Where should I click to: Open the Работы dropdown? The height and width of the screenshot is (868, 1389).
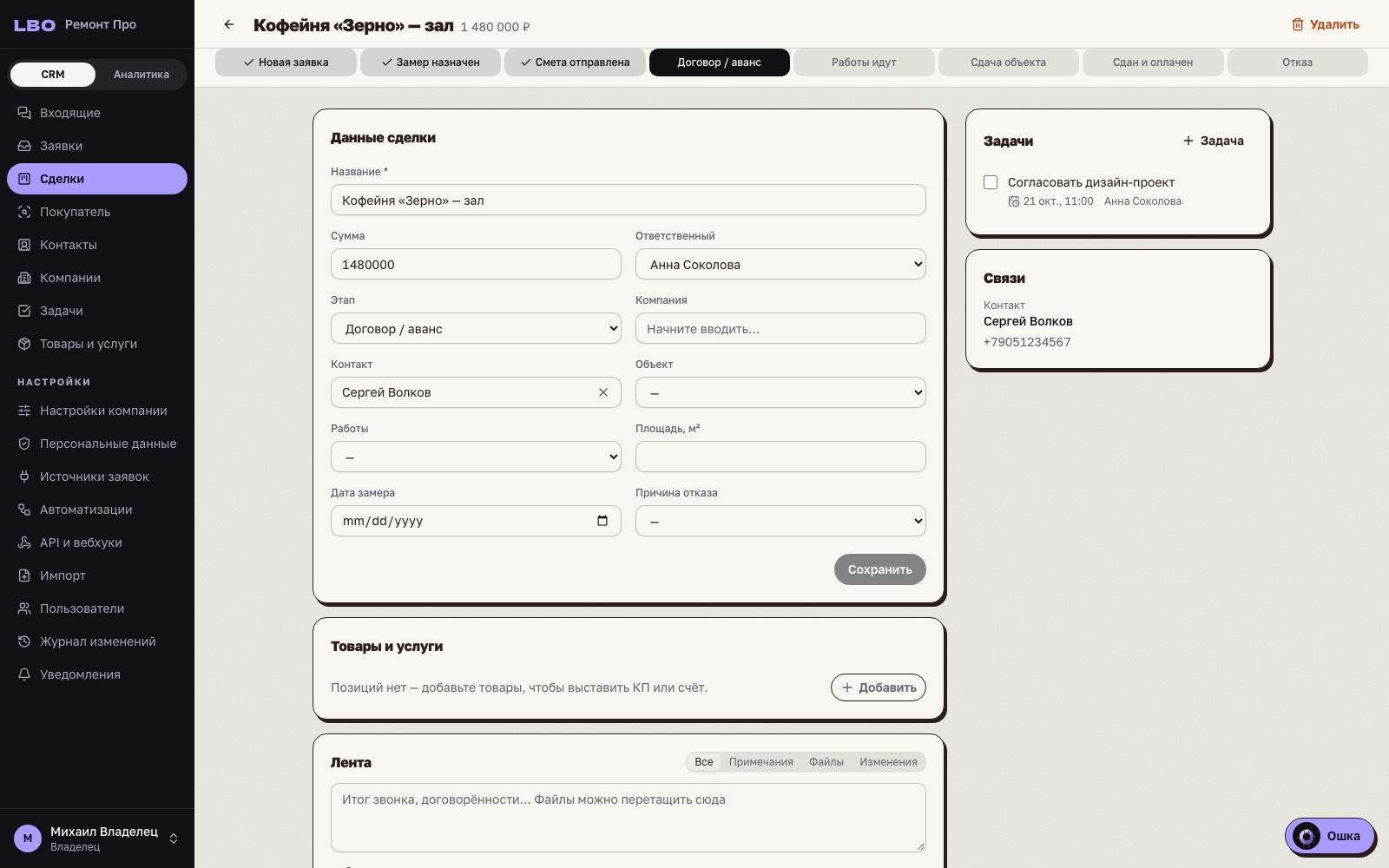click(476, 457)
